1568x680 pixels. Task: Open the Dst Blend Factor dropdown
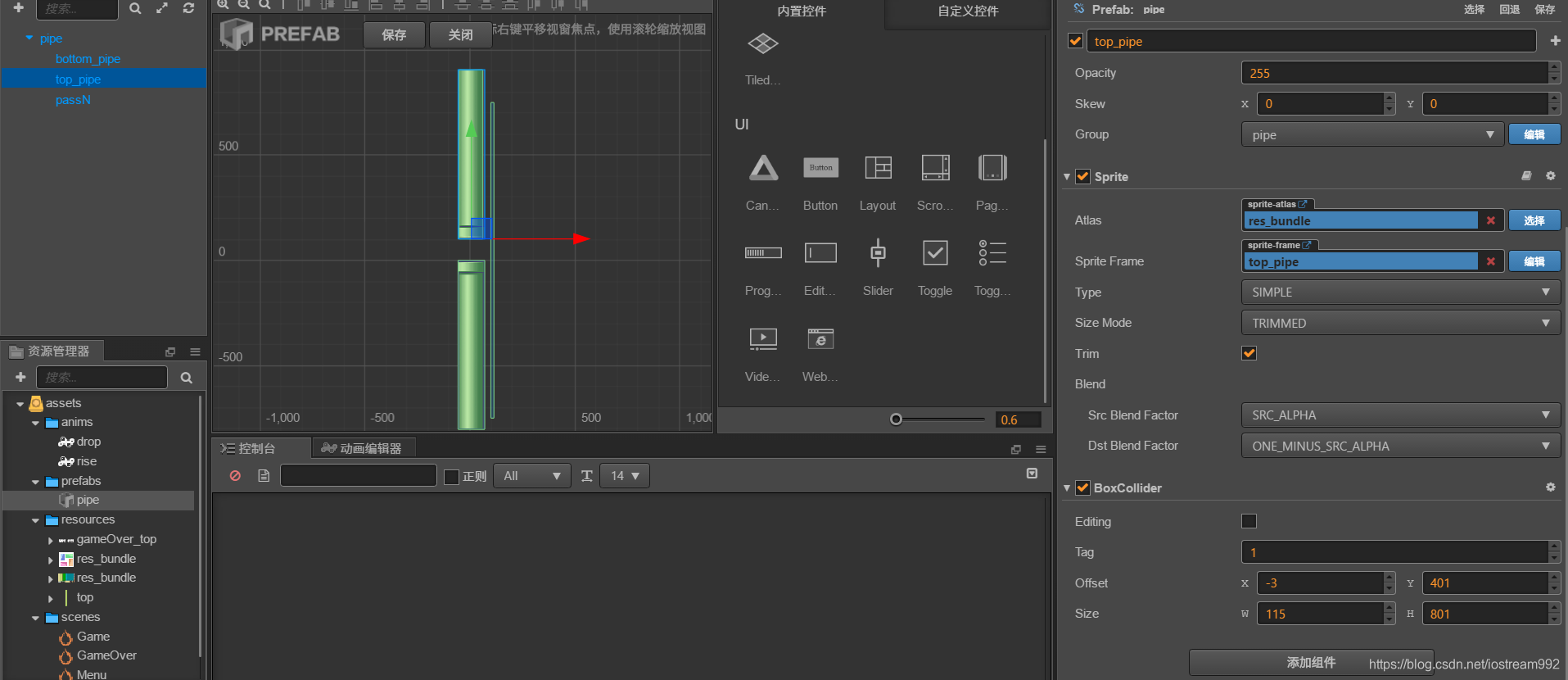[x=1401, y=446]
